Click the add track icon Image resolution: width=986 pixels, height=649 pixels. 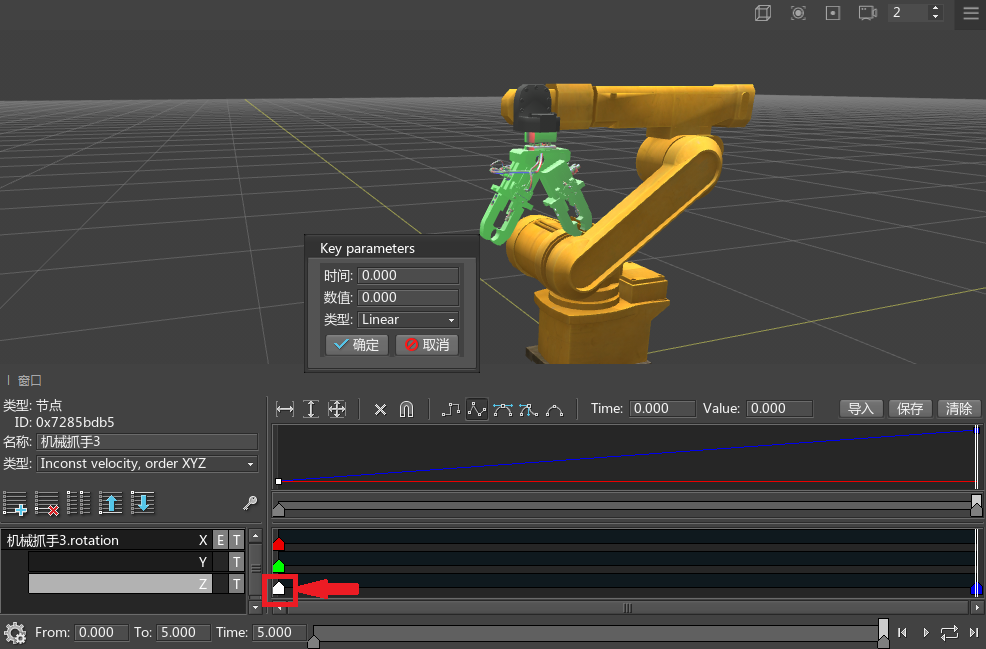15,503
